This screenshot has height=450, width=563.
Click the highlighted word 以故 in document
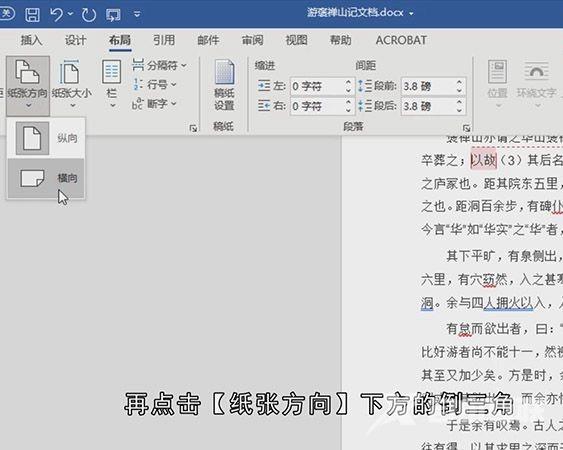point(484,160)
